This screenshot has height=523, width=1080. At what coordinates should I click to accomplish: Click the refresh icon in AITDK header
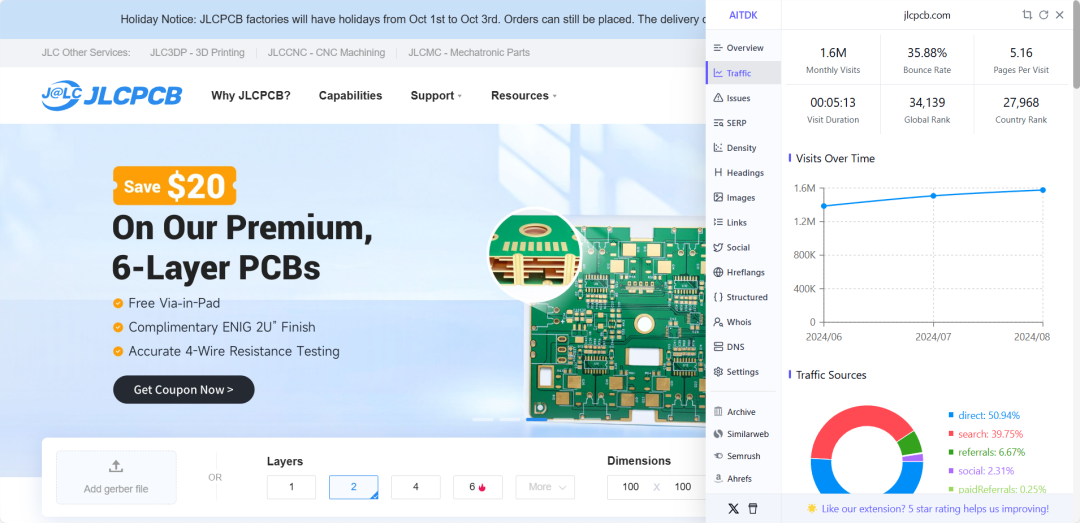(1043, 14)
